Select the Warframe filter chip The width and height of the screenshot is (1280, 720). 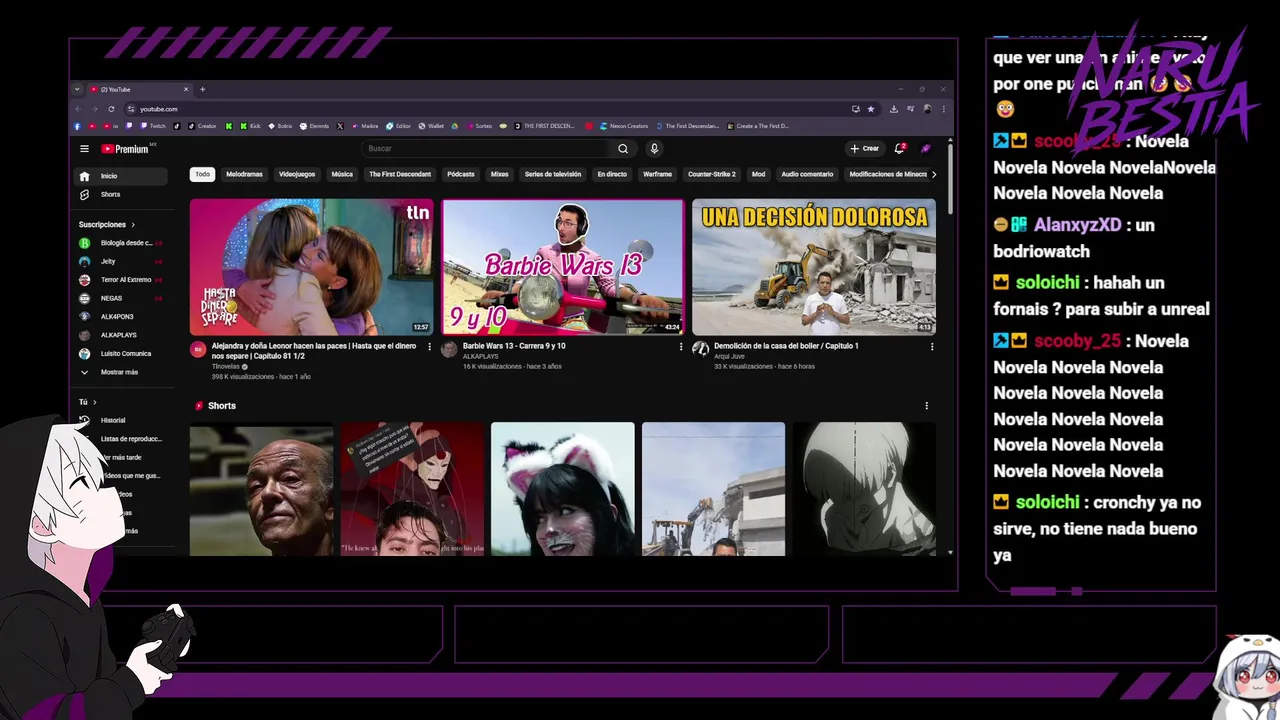pyautogui.click(x=657, y=174)
